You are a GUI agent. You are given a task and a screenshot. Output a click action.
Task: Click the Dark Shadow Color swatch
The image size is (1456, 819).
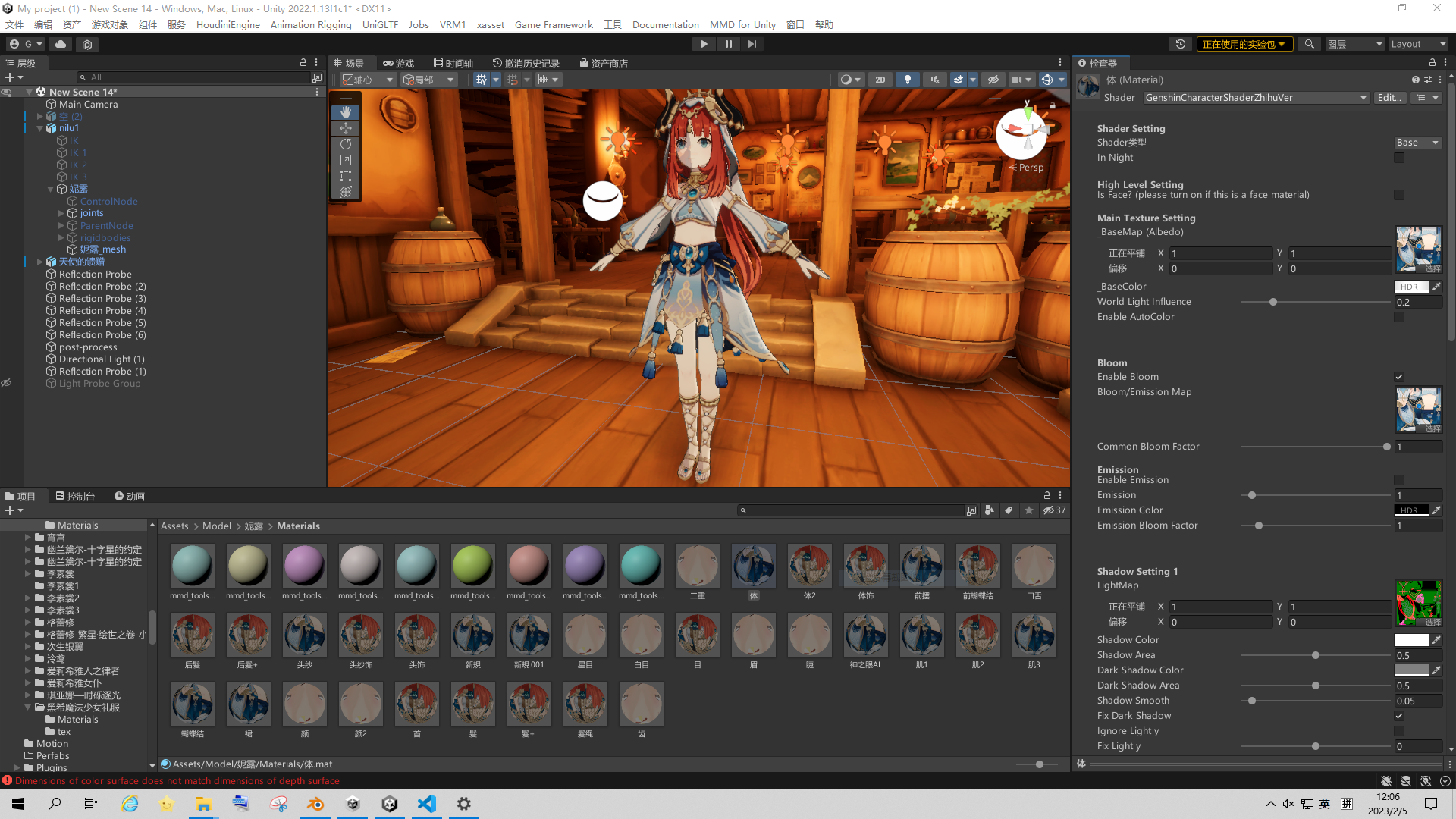[x=1410, y=670]
